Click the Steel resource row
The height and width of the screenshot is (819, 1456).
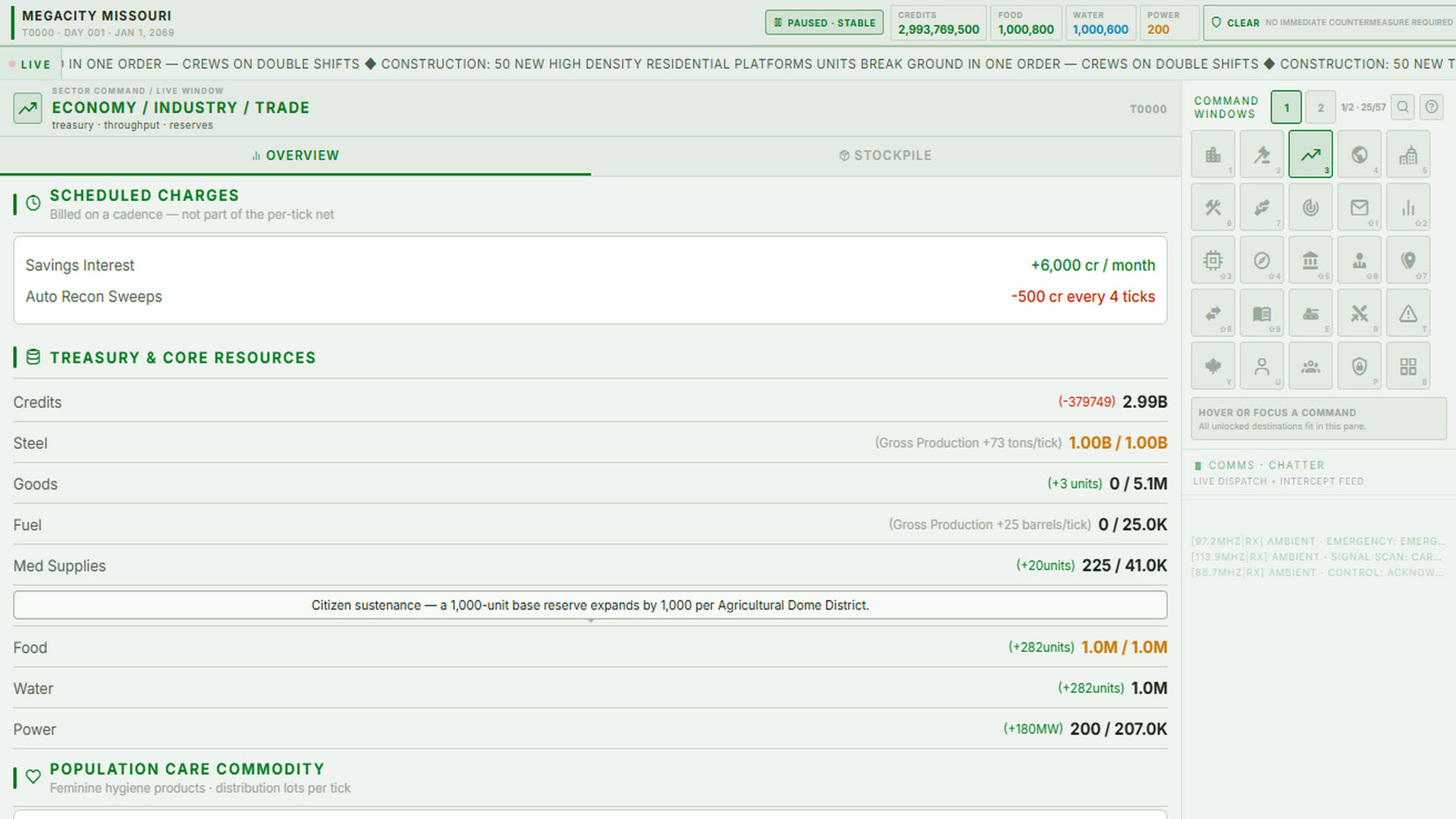[x=590, y=443]
